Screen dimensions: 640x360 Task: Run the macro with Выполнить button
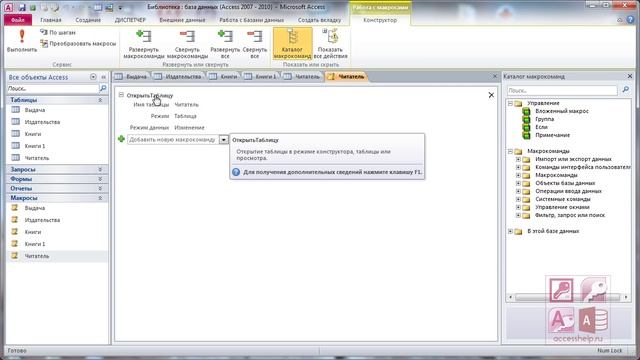point(22,41)
